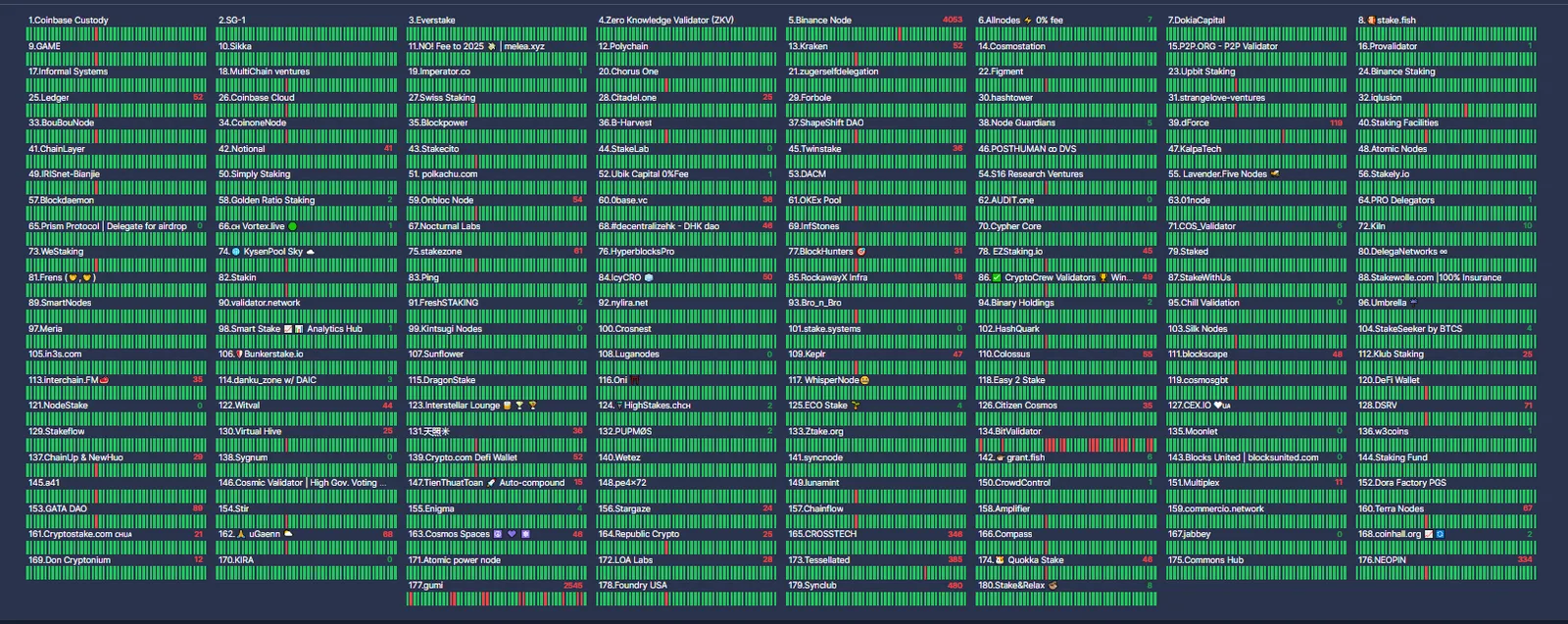Select the "57.Blockdaemon" validator label
1568x624 pixels.
point(62,200)
